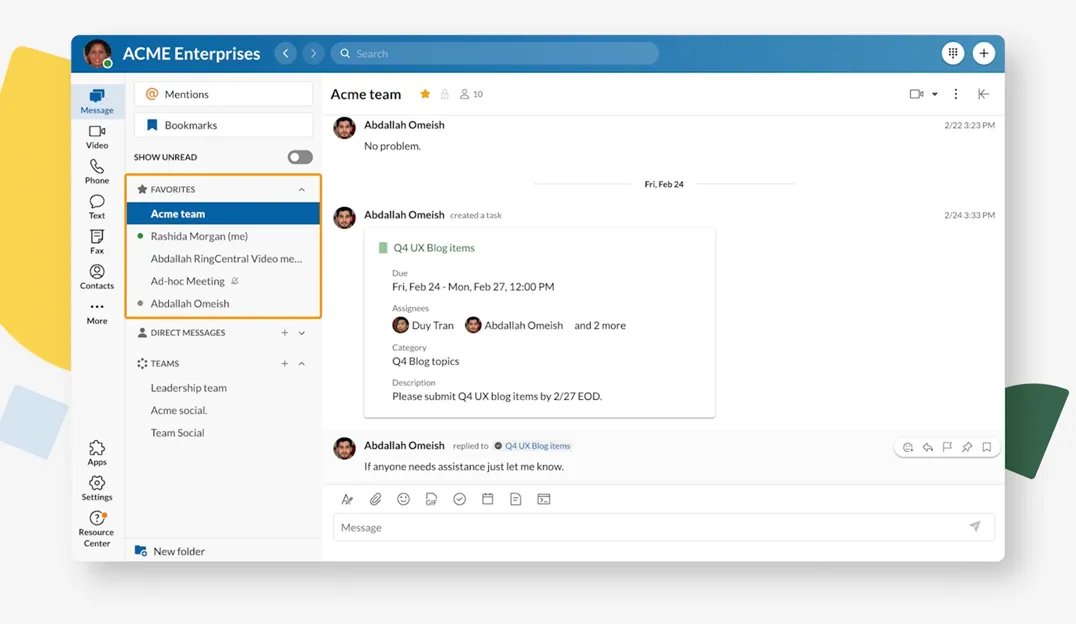The height and width of the screenshot is (624, 1076).
Task: Expand the Direct Messages section
Action: point(302,333)
